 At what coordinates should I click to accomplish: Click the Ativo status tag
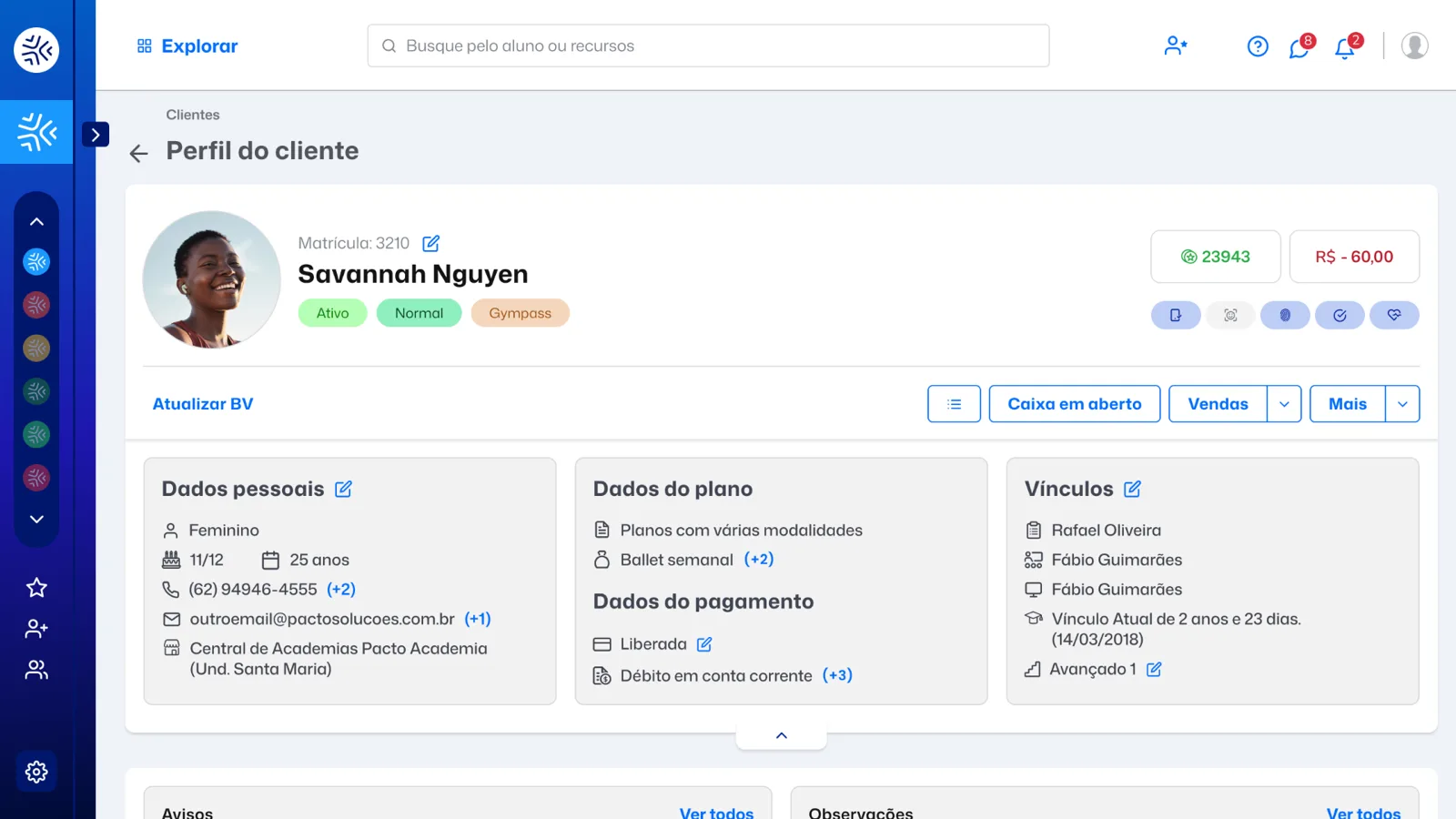tap(332, 313)
